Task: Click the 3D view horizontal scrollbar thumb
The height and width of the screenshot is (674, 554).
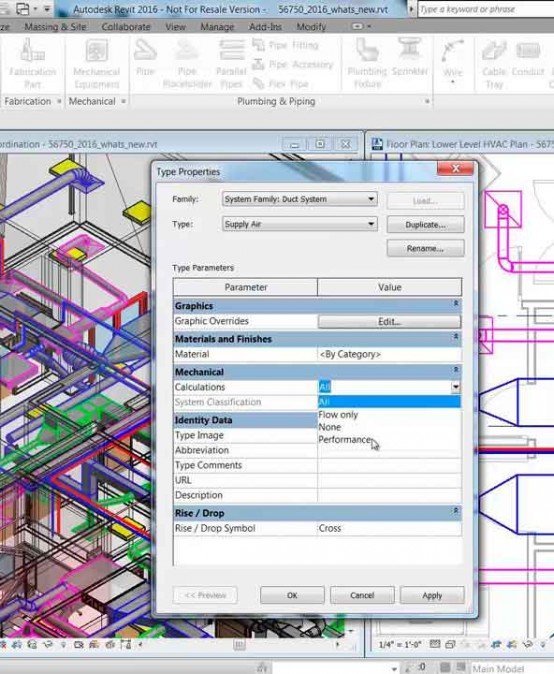Action: 239,644
